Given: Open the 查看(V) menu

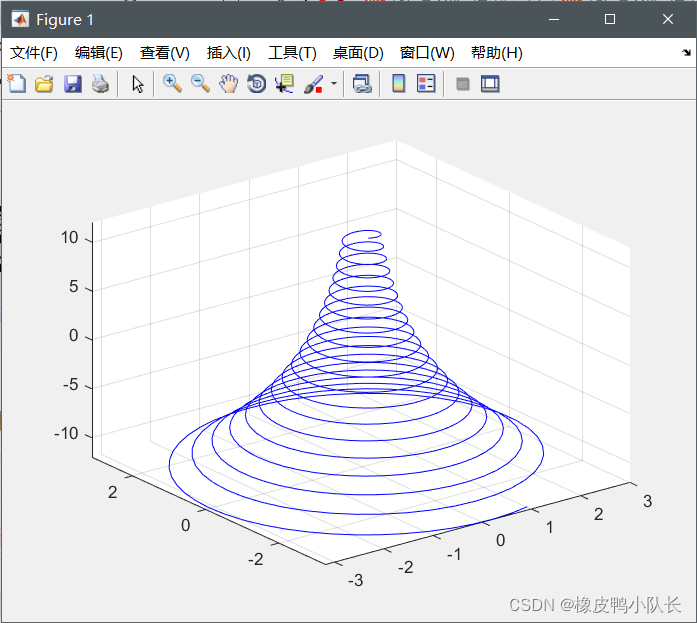Looking at the screenshot, I should click(x=165, y=53).
